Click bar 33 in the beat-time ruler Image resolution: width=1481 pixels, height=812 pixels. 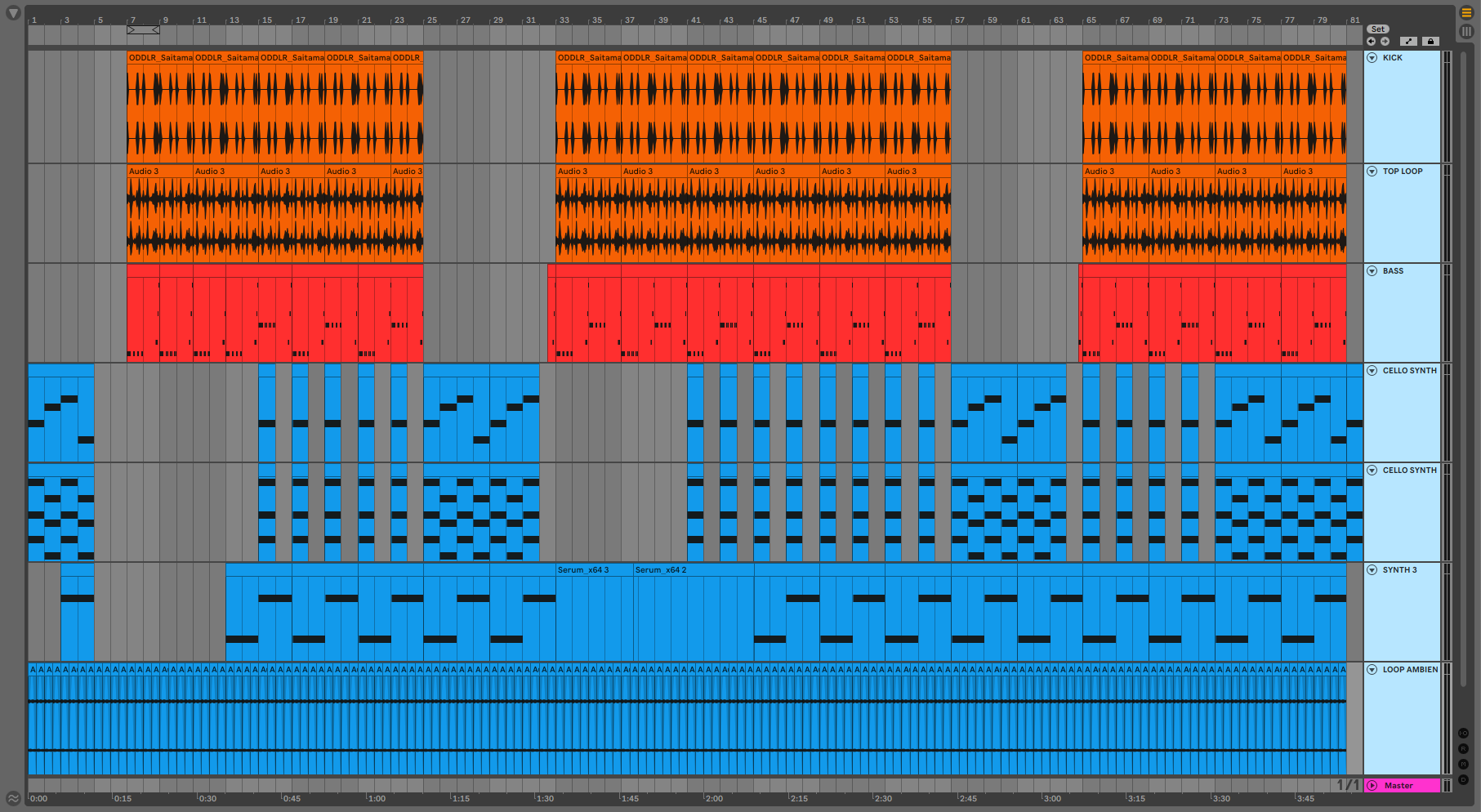coord(564,20)
